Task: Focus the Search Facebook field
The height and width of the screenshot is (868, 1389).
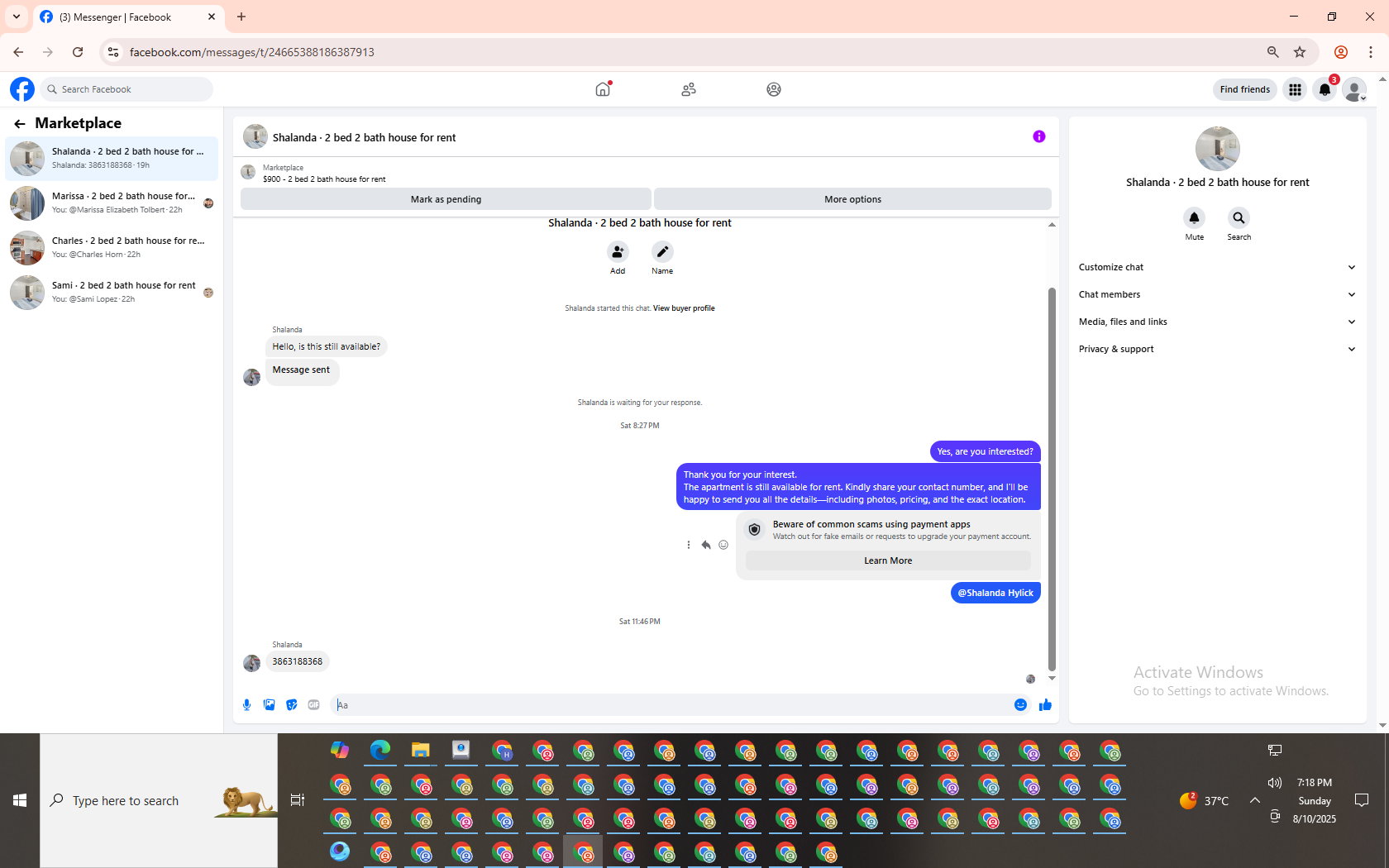Action: 126,89
